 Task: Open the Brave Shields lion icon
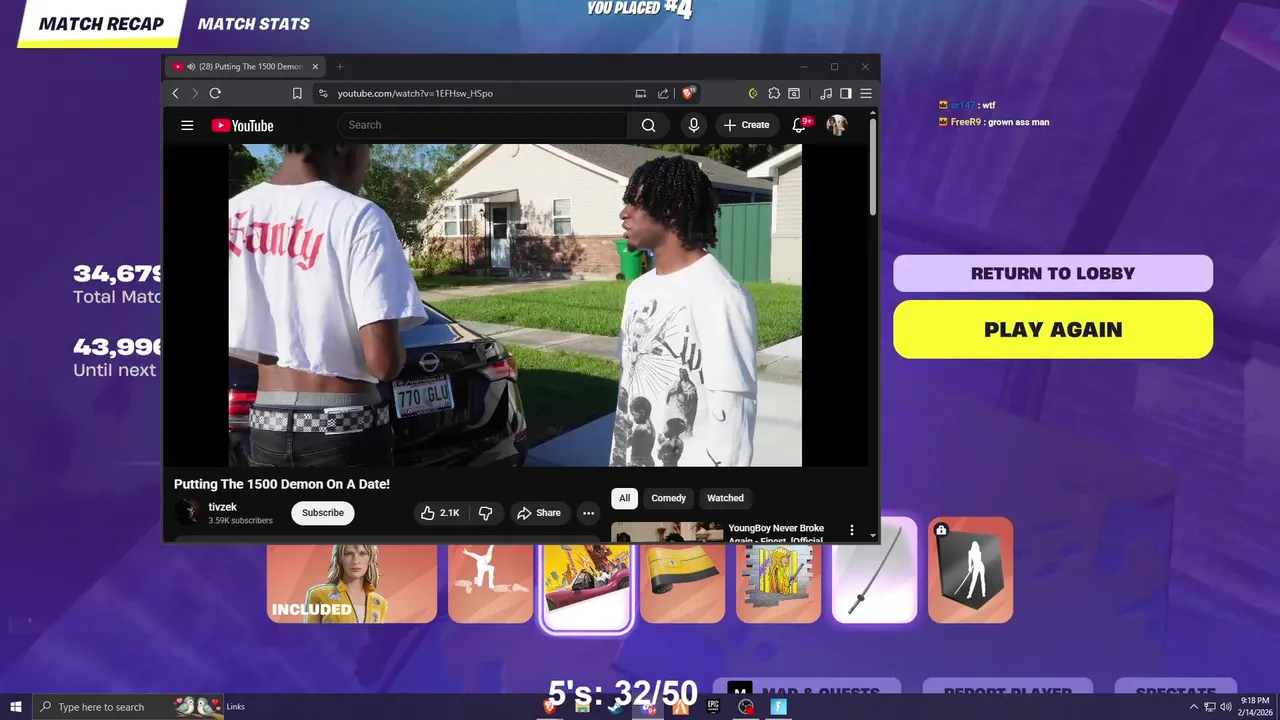[x=688, y=93]
